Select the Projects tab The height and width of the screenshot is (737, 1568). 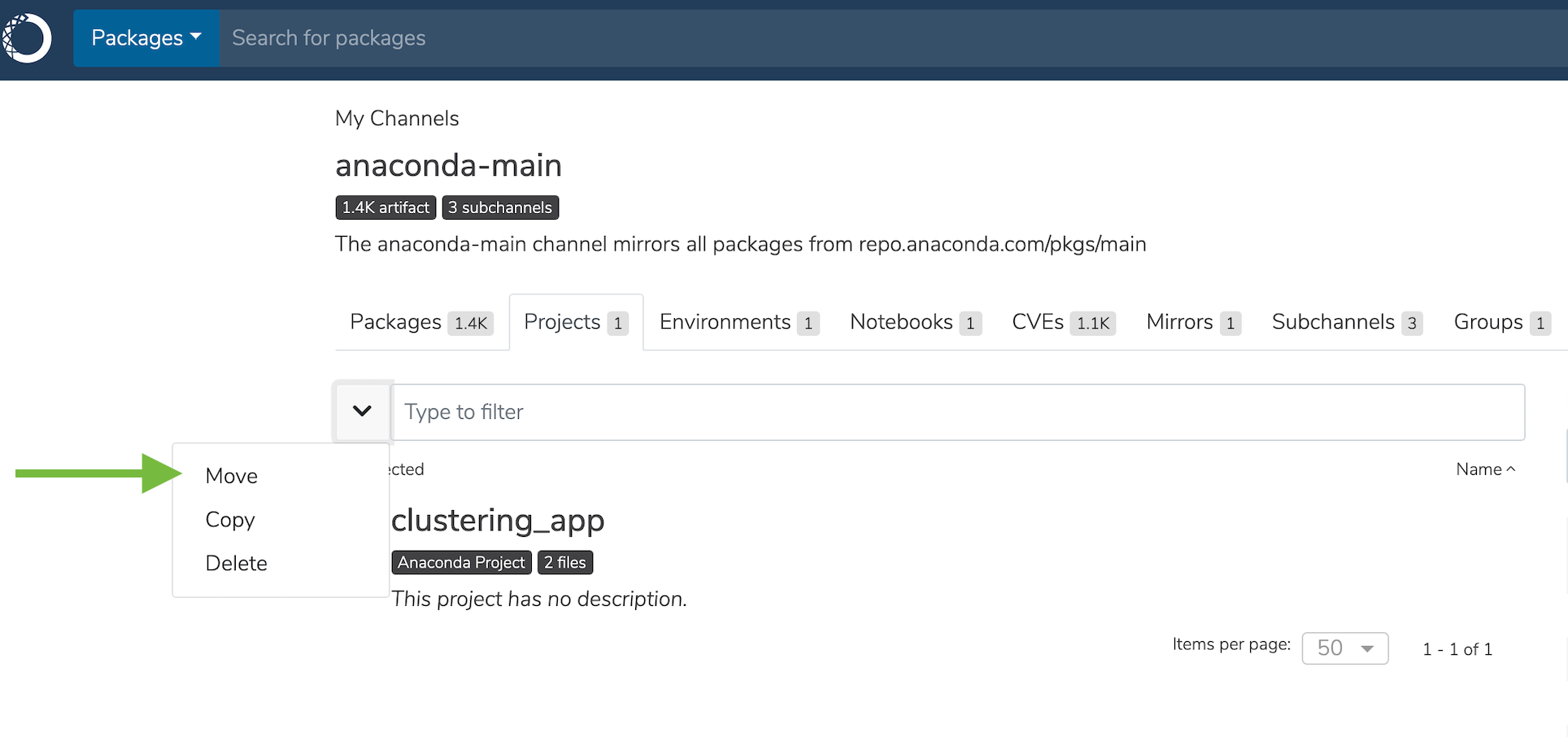click(x=576, y=322)
